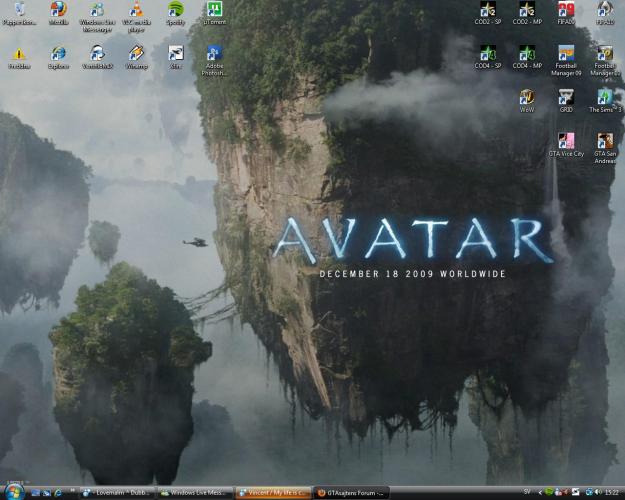Open the volume speaker tray icon
Image resolution: width=625 pixels, height=500 pixels.
[x=598, y=493]
